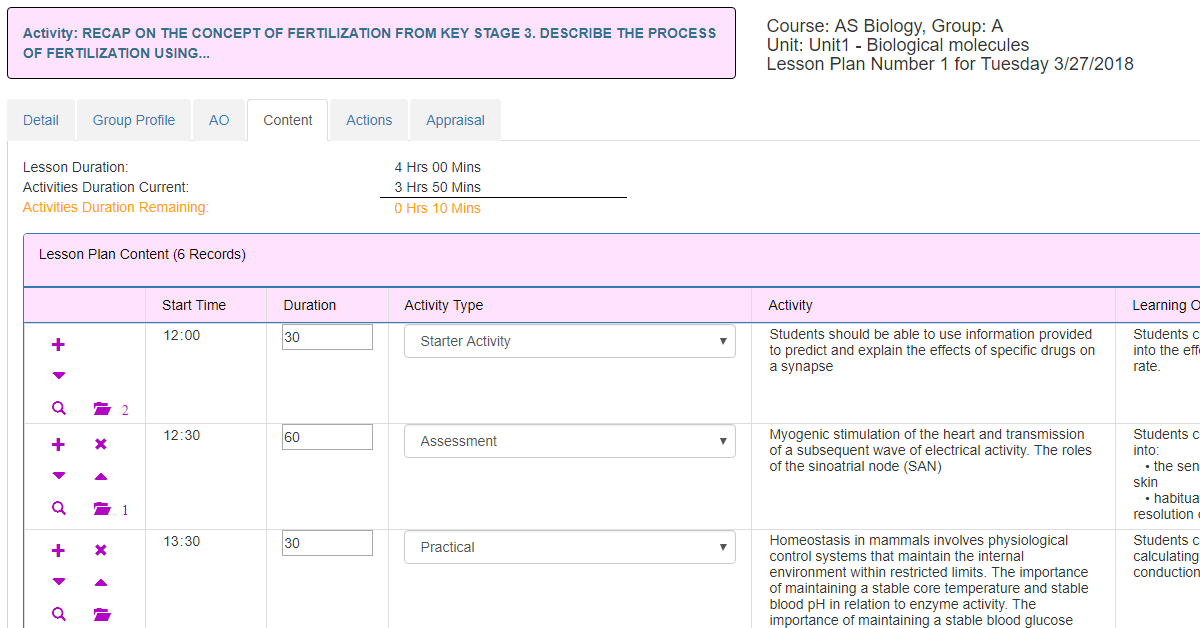Add a record after the 12:00 row

pos(58,344)
